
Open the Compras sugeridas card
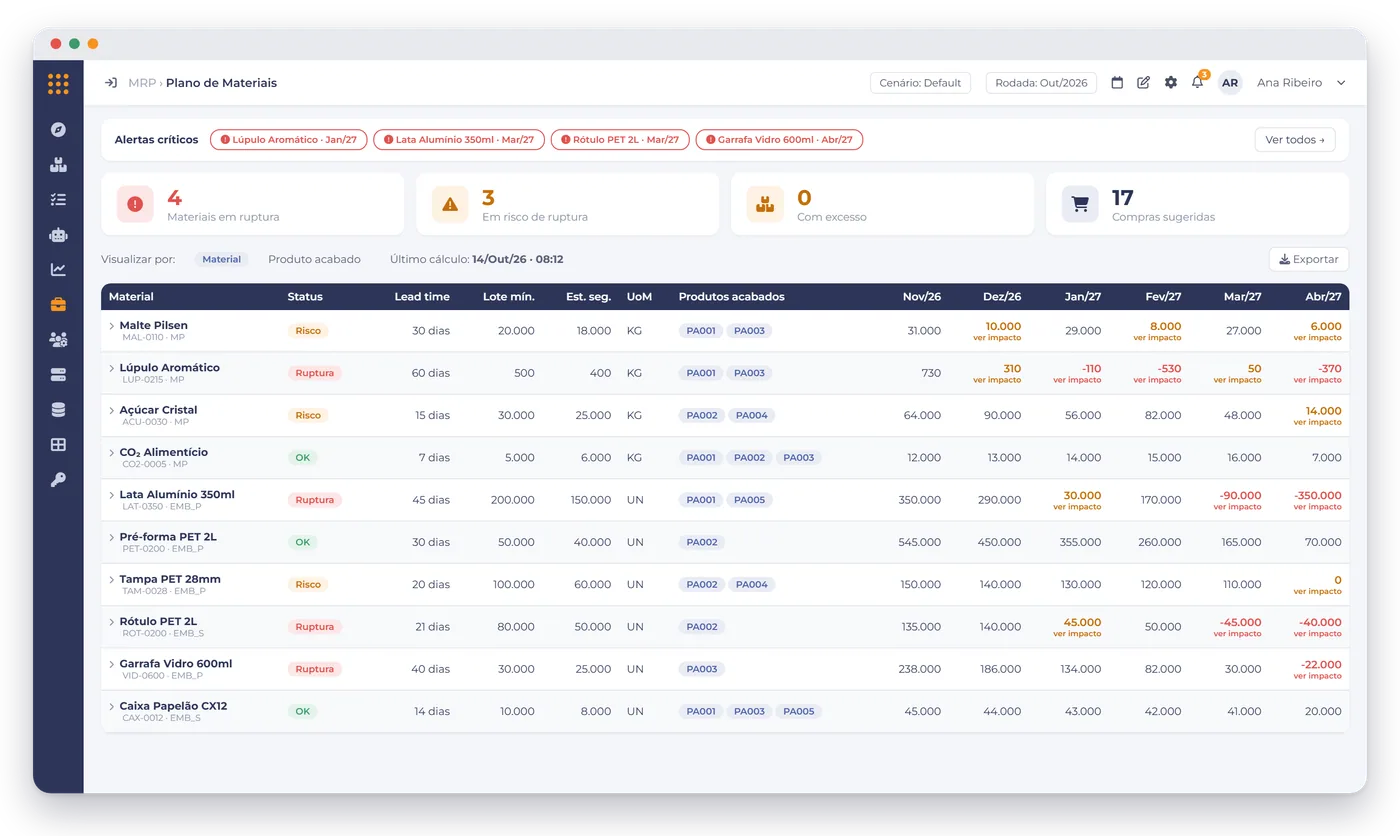click(x=1197, y=204)
